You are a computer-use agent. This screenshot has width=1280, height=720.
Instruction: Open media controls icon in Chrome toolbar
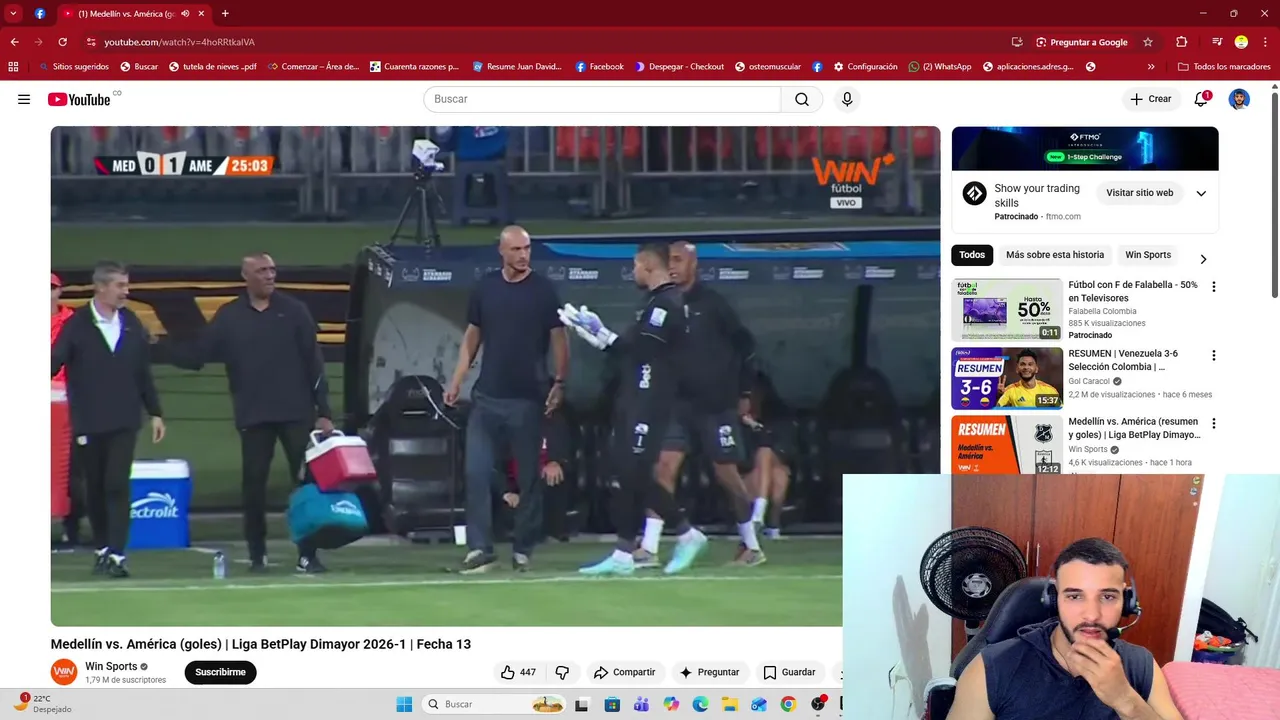(x=1217, y=42)
